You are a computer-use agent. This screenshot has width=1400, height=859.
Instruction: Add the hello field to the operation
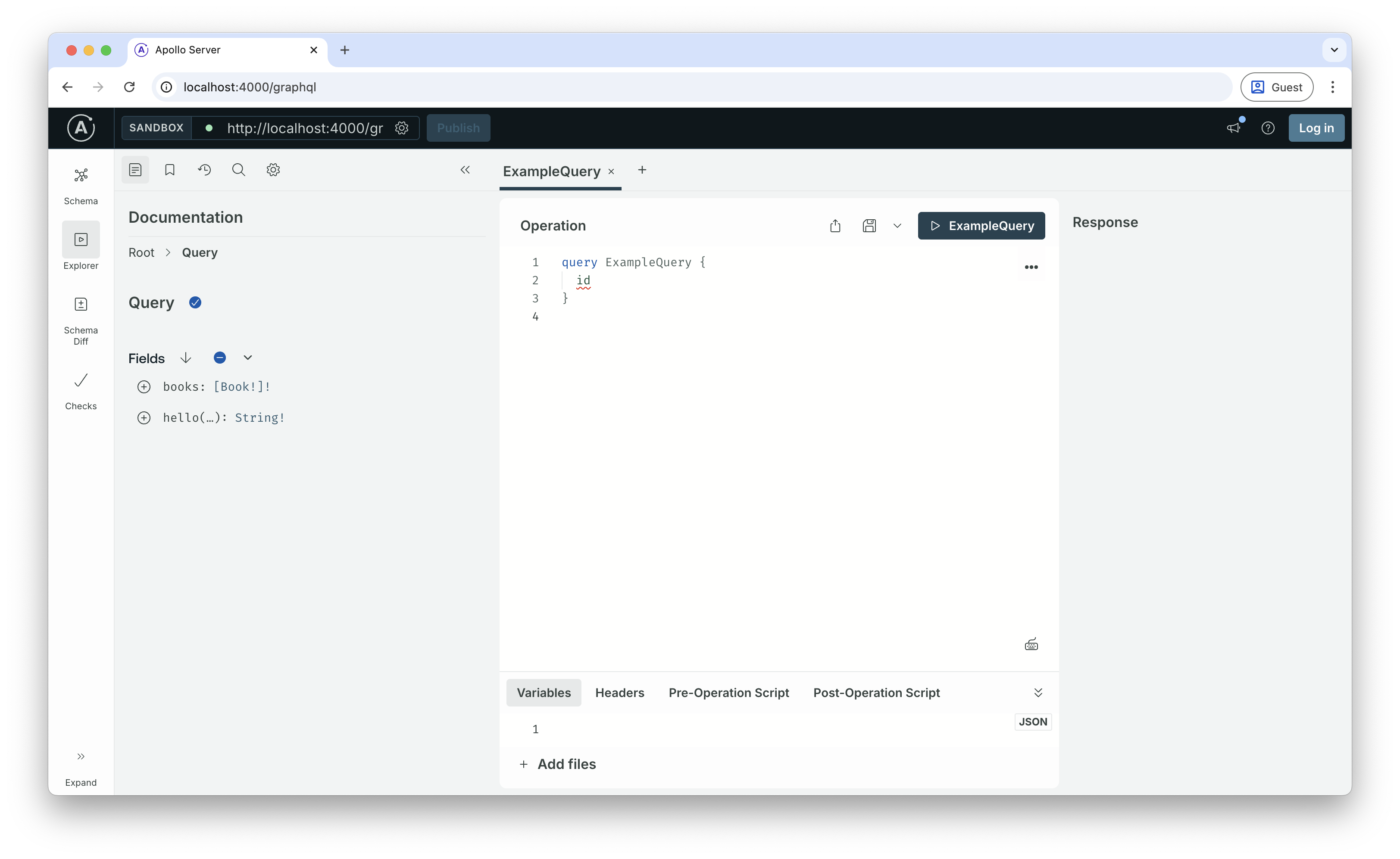pos(144,418)
